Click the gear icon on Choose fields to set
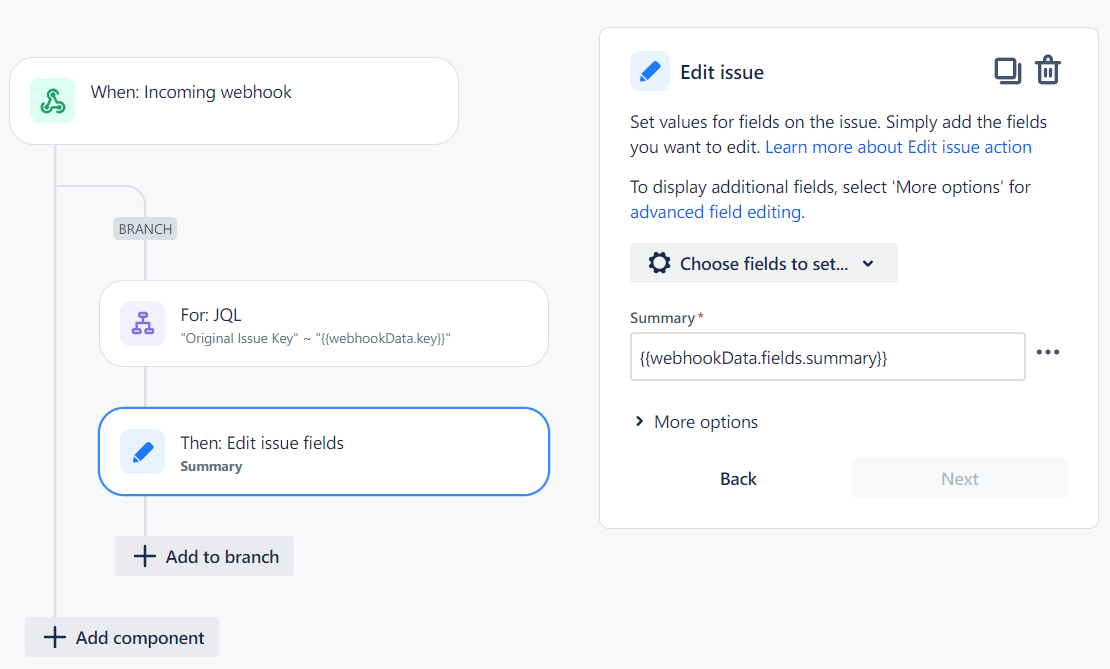Viewport: 1110px width, 669px height. (x=659, y=262)
